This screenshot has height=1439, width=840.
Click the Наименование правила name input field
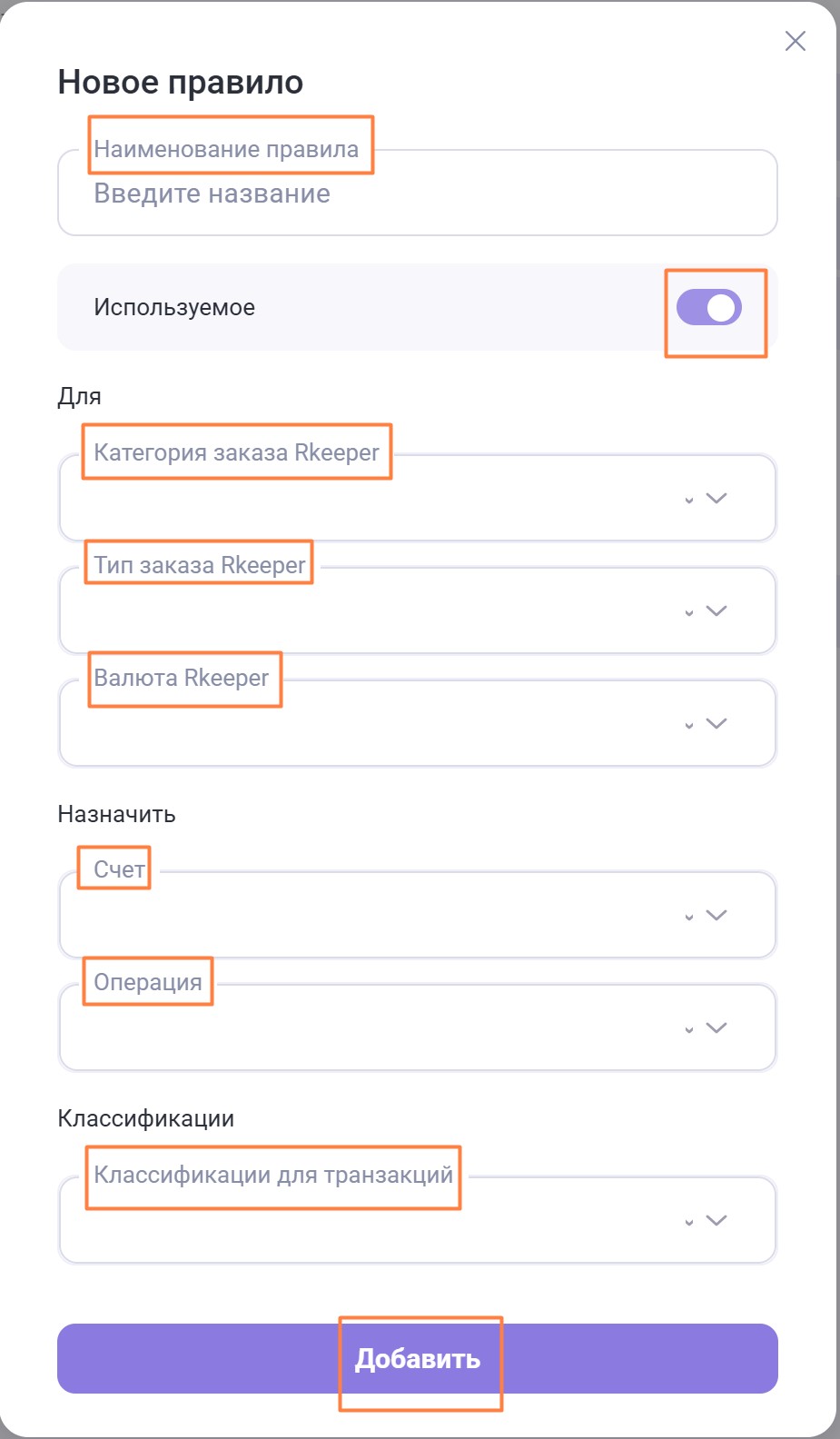point(418,194)
